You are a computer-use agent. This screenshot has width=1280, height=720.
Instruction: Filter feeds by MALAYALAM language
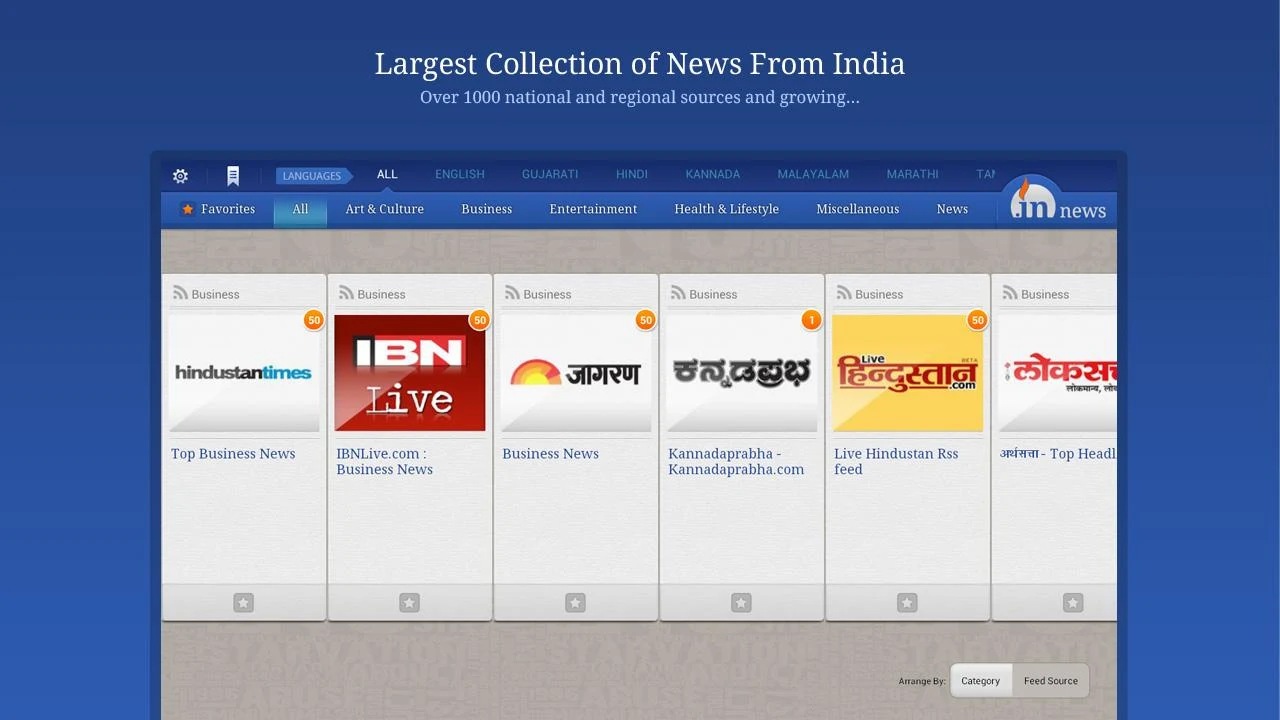813,174
